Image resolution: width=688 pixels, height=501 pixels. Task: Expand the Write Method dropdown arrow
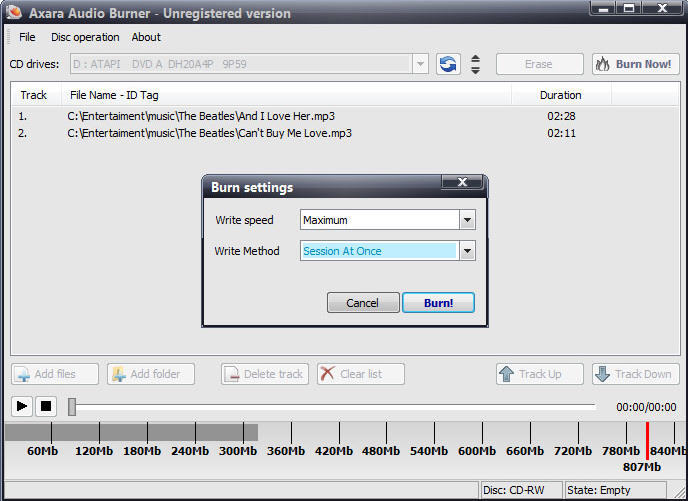point(467,251)
